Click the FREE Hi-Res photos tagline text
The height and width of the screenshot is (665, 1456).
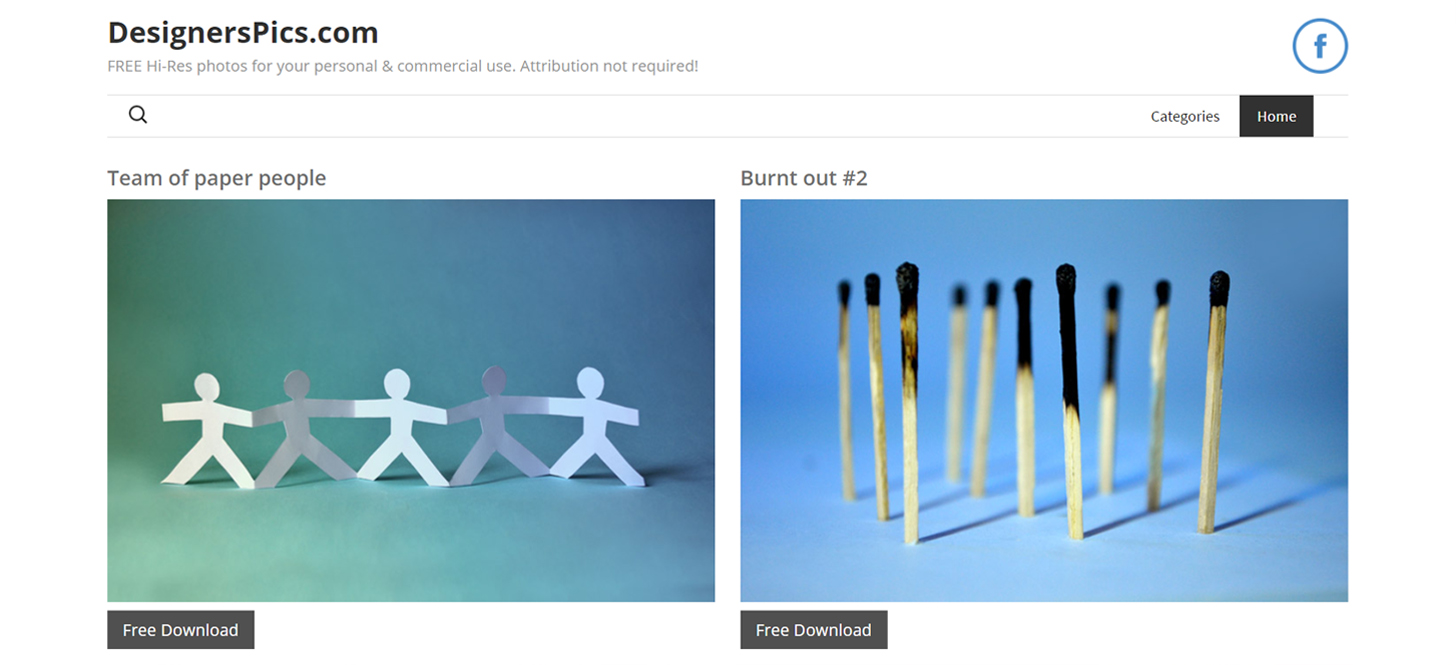point(403,66)
